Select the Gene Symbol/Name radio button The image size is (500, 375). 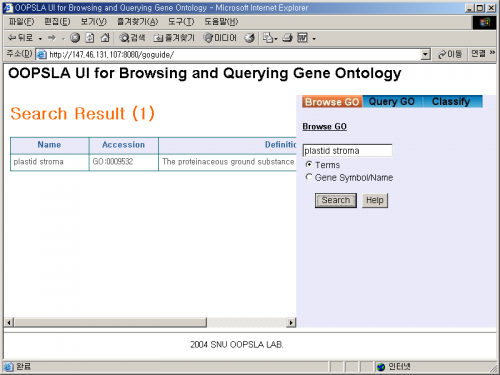309,177
